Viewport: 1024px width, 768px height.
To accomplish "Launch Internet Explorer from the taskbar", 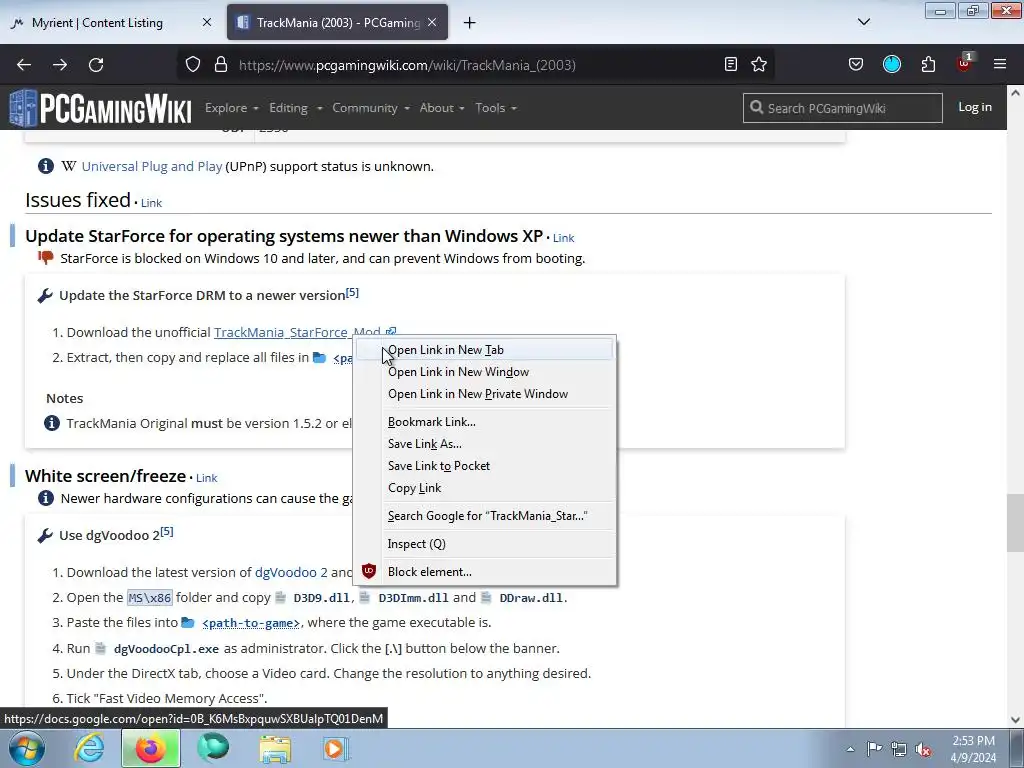I will click(89, 749).
